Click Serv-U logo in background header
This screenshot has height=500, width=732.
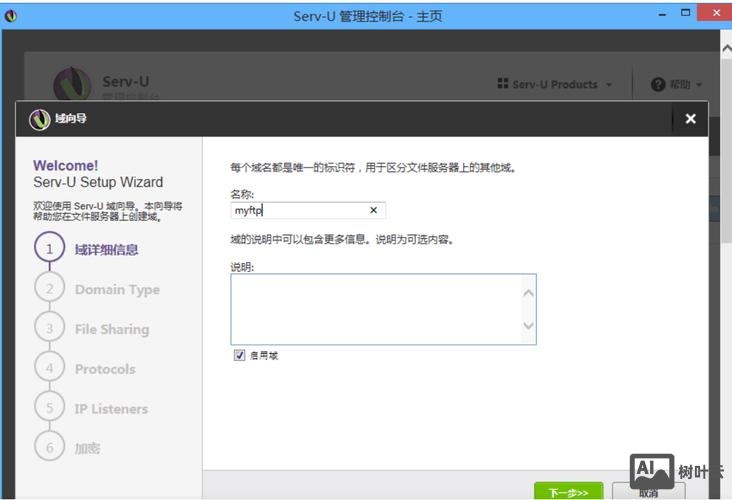coord(72,84)
